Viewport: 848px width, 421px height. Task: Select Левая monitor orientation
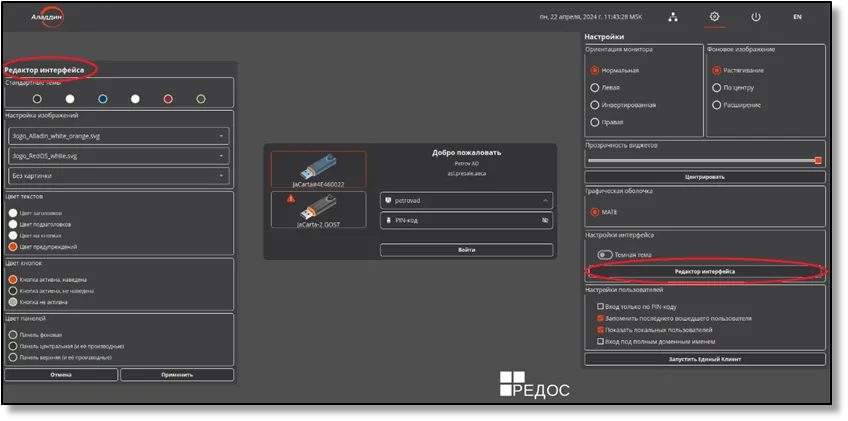(x=595, y=88)
